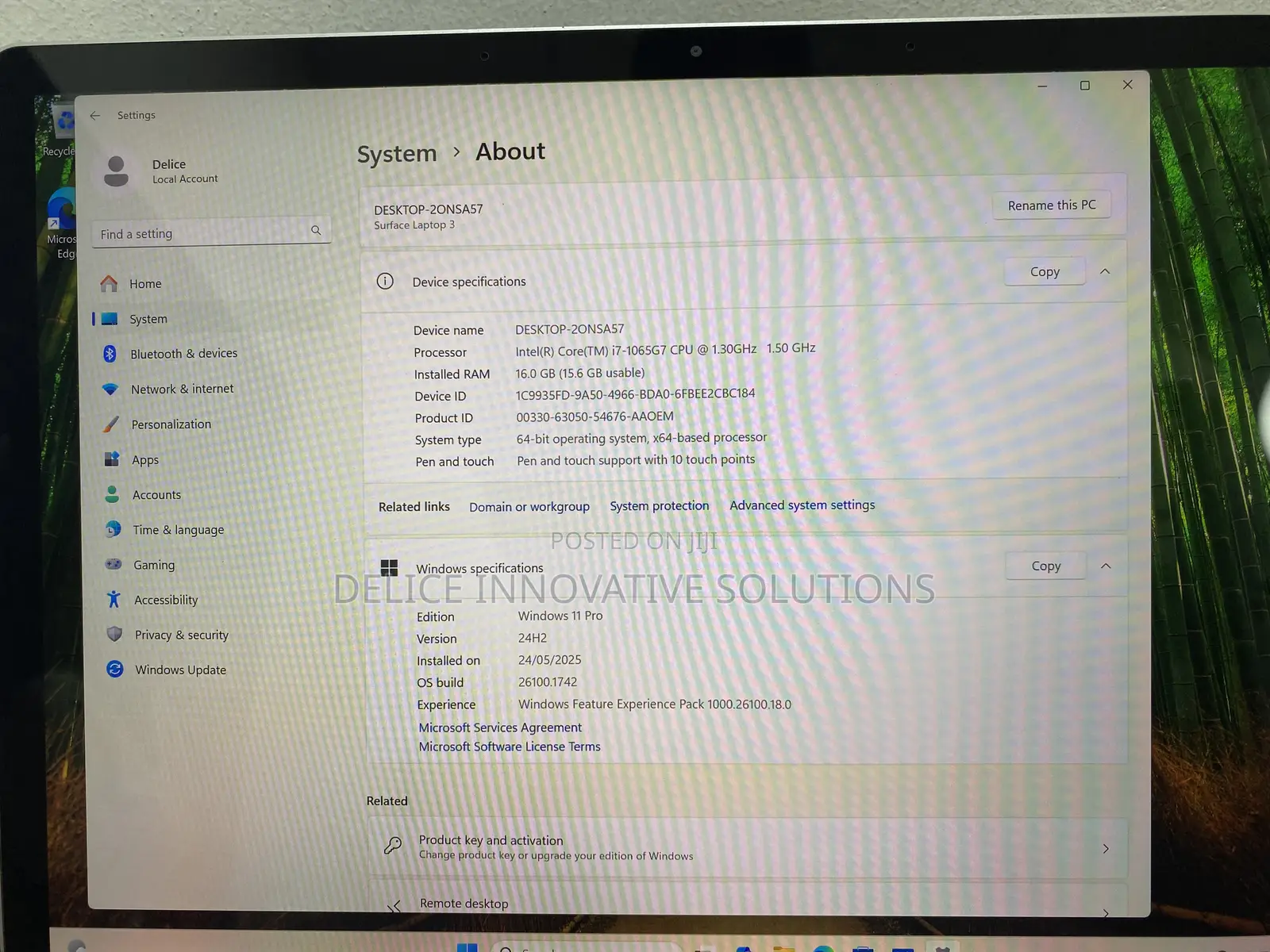Open Privacy & security settings
1270x952 pixels.
point(182,635)
